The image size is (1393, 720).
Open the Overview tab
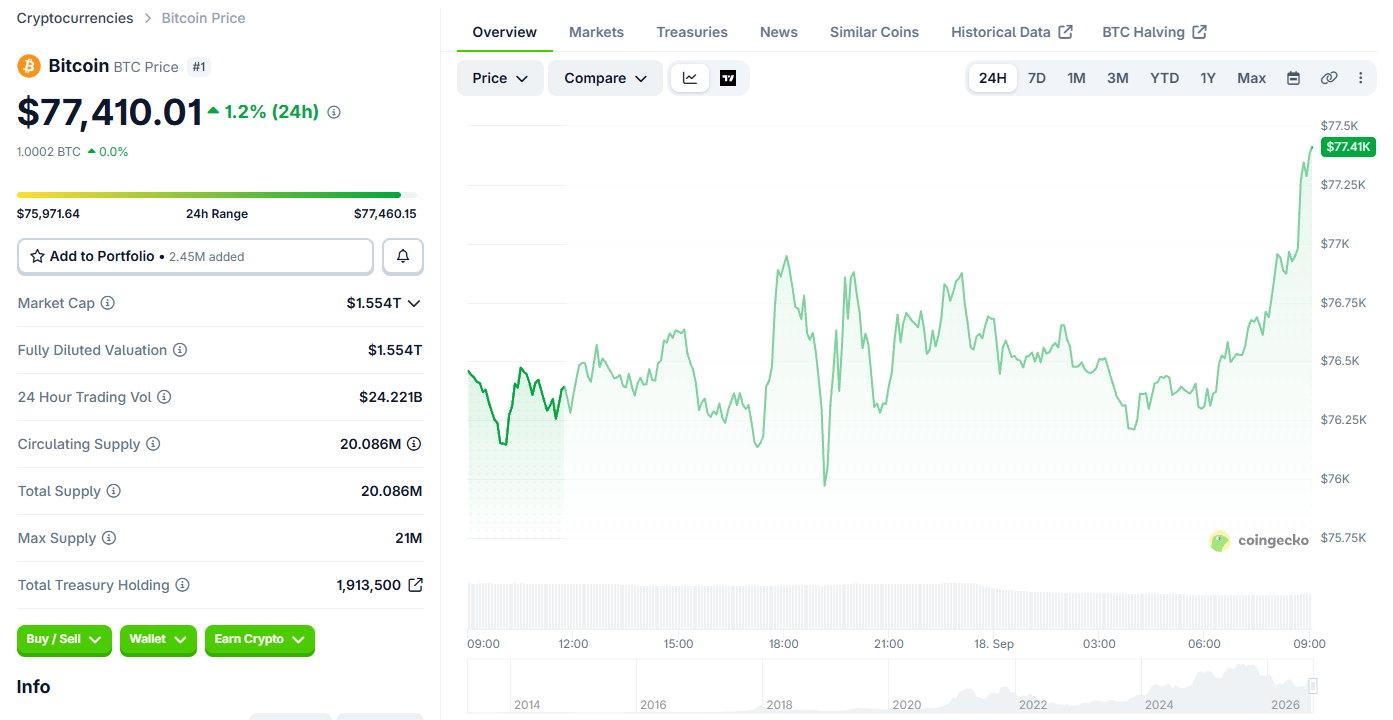505,32
